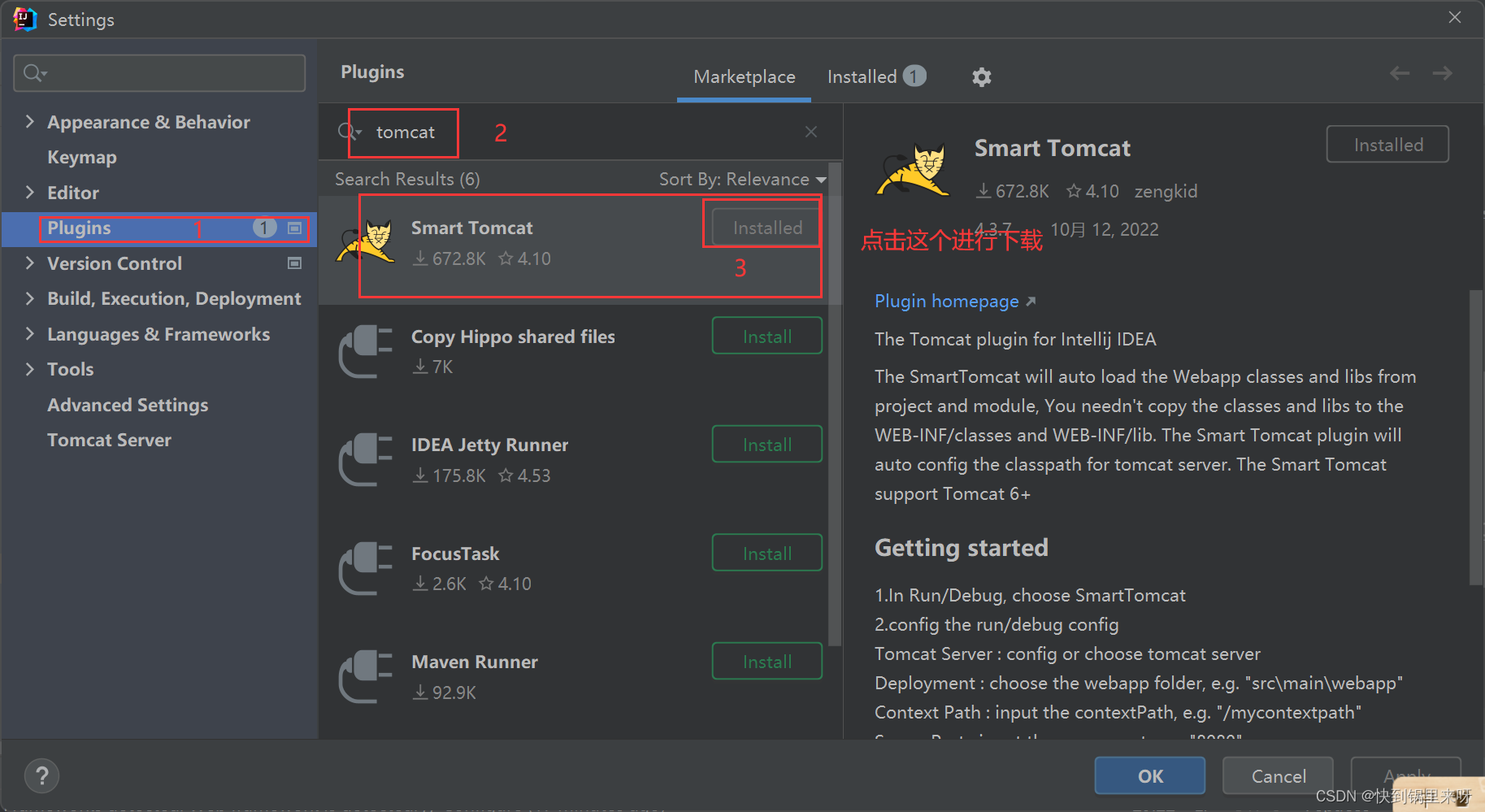1485x812 pixels.
Task: Close the Settings dialog with X
Action: 1455,18
